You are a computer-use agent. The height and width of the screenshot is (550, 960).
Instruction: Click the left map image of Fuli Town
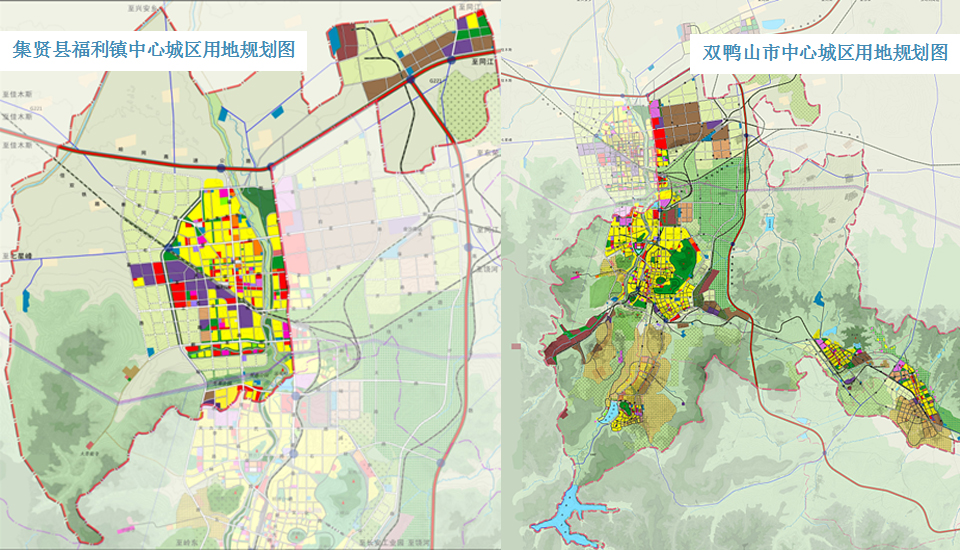[x=250, y=300]
